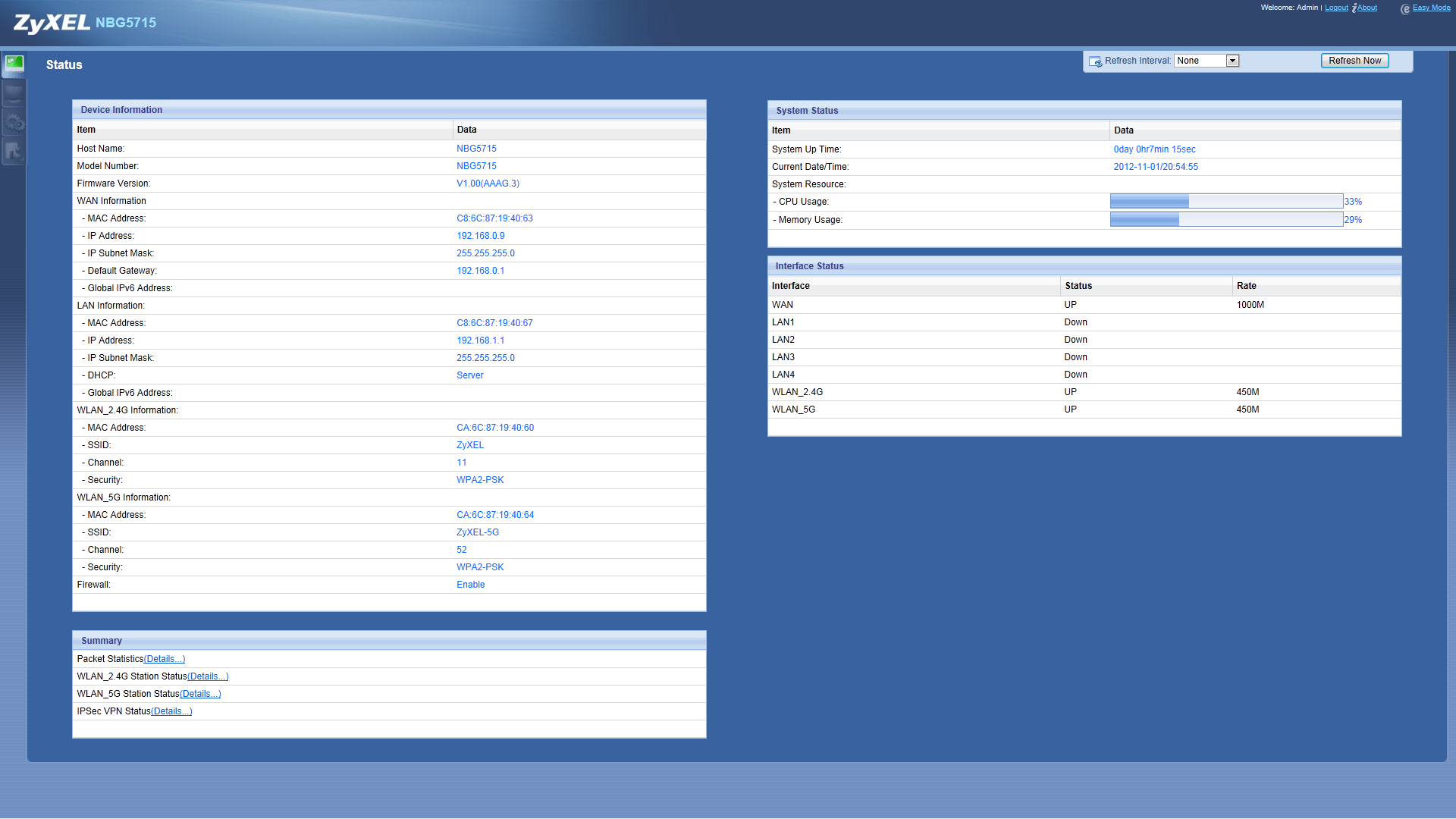Click the Host Name value NBG5715
Viewport: 1456px width, 819px height.
click(476, 149)
